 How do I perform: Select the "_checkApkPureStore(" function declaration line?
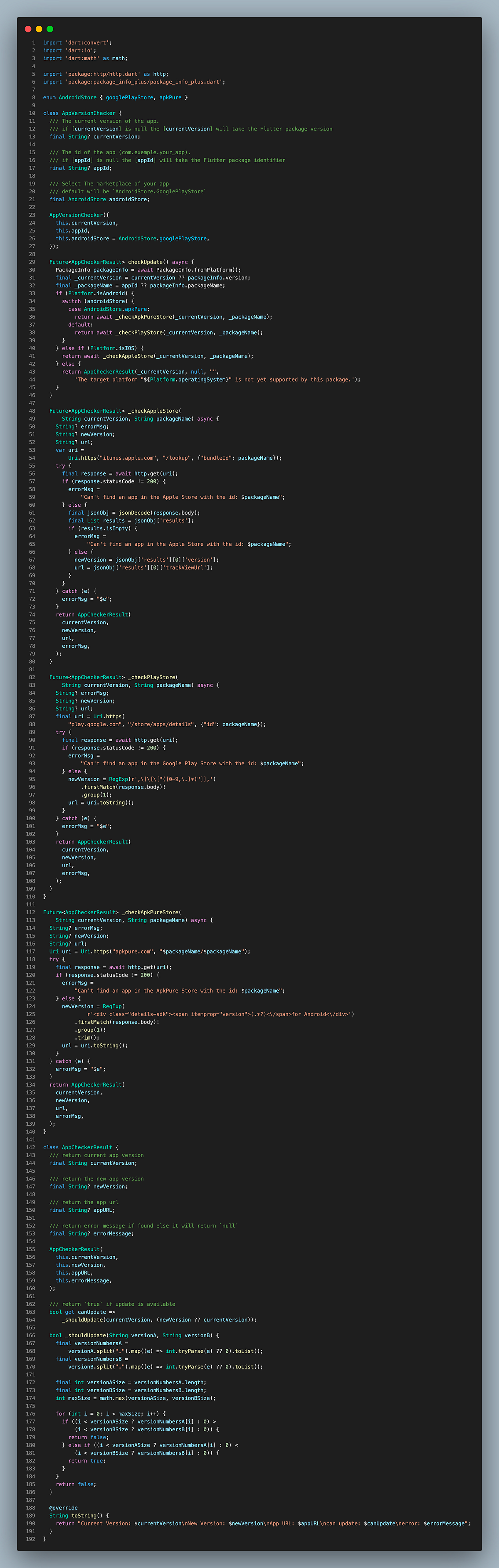click(x=112, y=912)
